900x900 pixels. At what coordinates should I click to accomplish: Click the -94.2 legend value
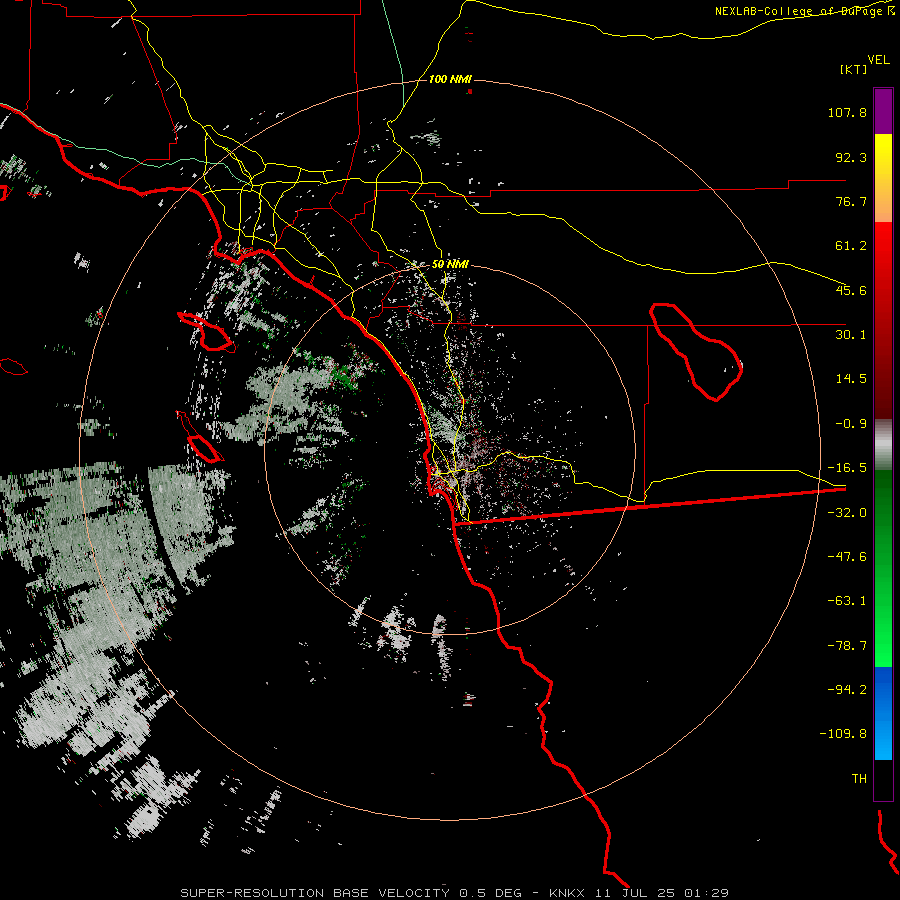(847, 689)
